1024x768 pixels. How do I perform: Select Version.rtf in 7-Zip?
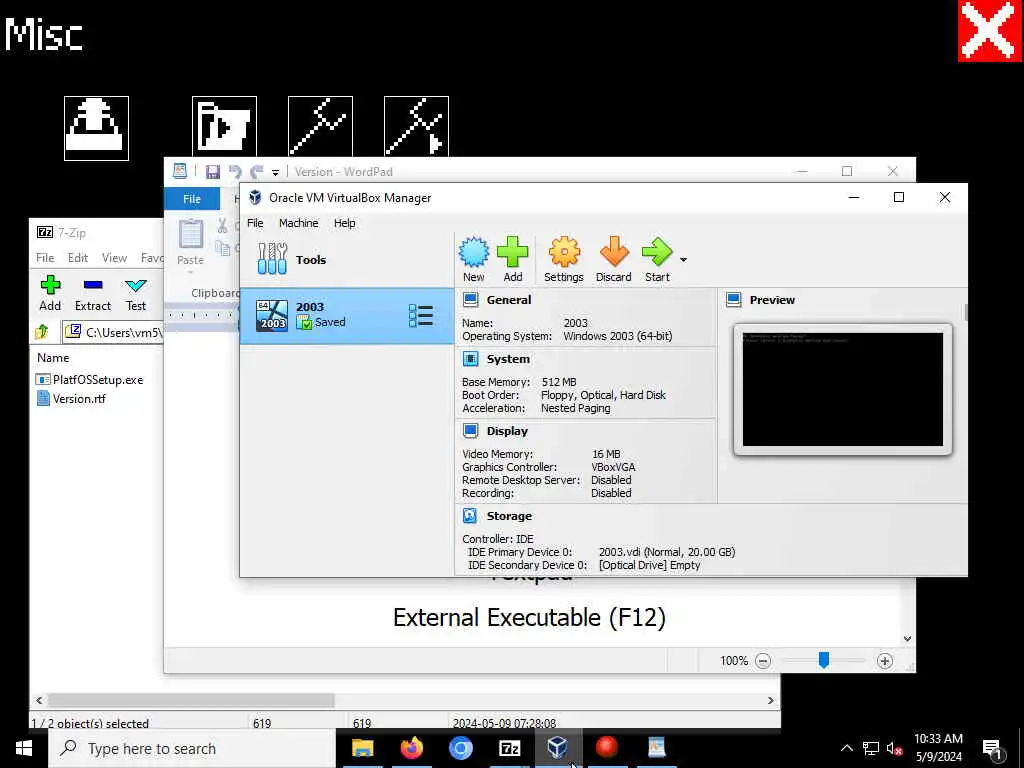71,398
